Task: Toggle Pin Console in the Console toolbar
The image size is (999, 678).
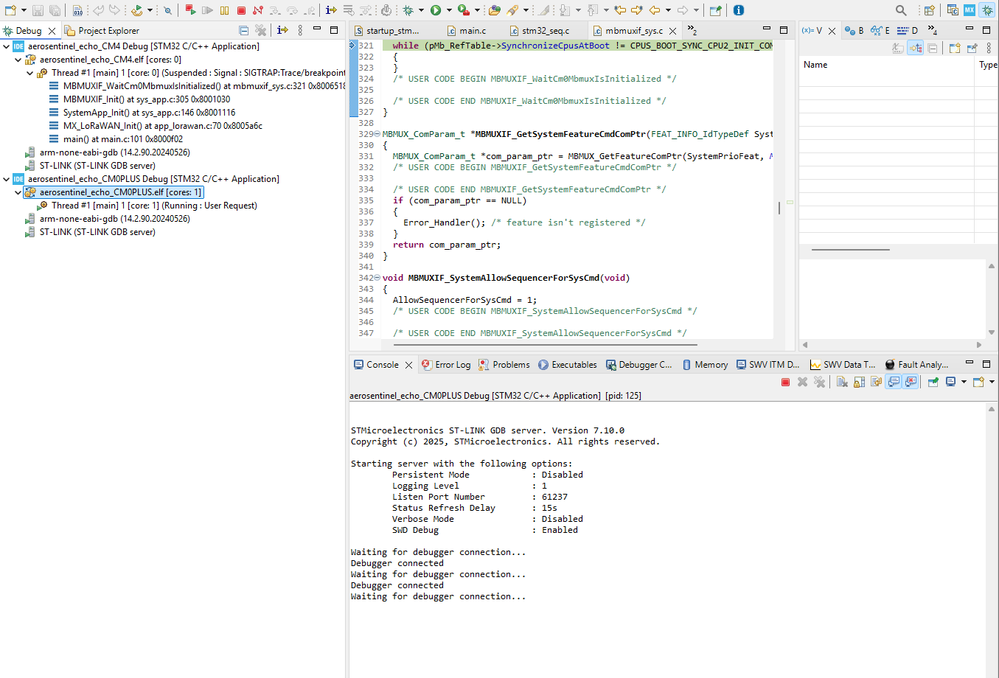Action: (x=933, y=382)
